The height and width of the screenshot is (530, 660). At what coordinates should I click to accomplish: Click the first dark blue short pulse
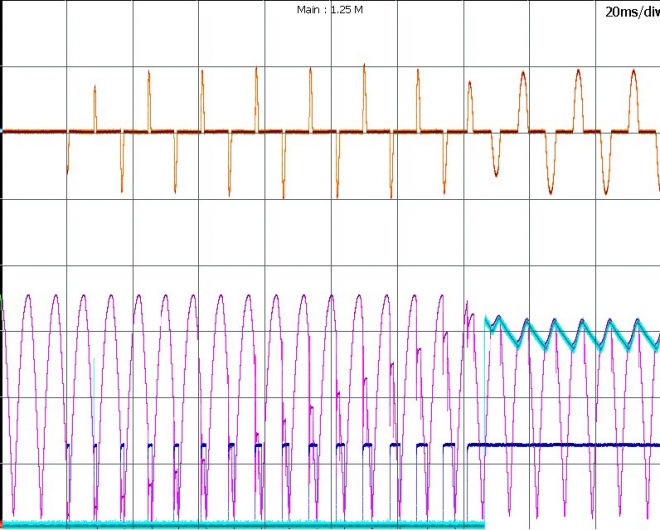[67, 445]
